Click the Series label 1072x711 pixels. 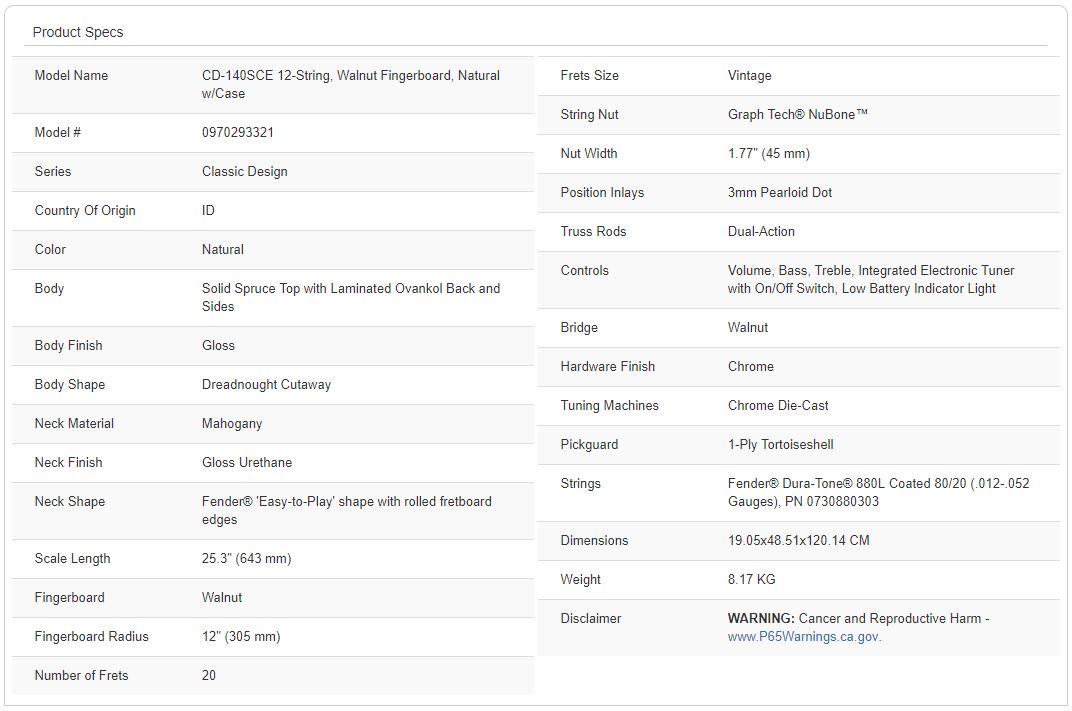point(53,172)
